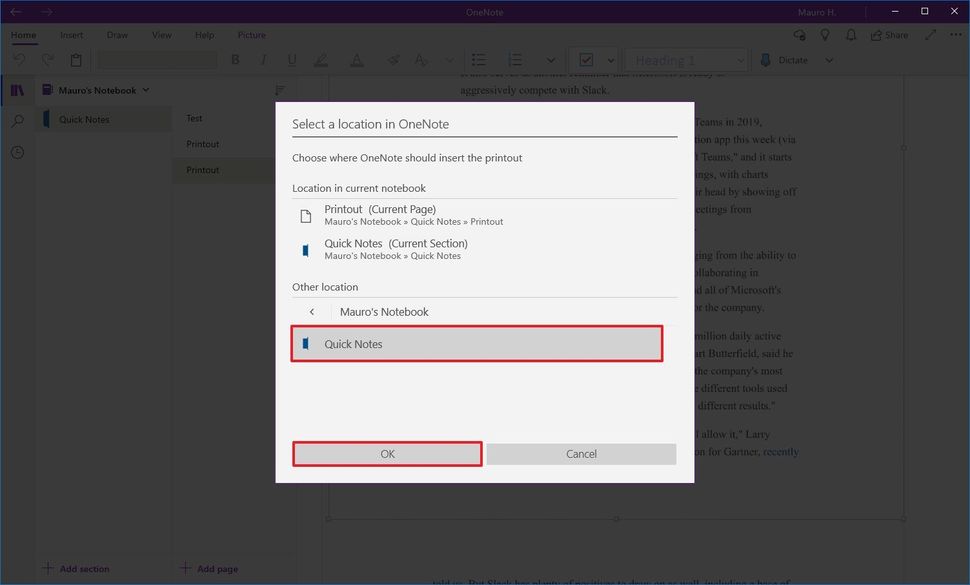Screen dimensions: 970x585
Task: Open the Share pane
Action: (x=886, y=34)
